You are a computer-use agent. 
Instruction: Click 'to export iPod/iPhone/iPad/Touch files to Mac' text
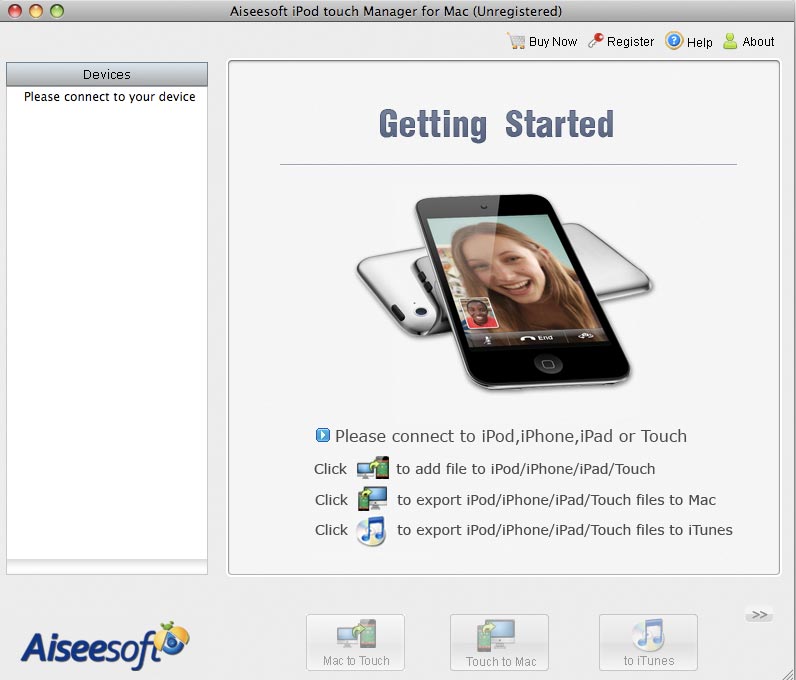click(556, 500)
